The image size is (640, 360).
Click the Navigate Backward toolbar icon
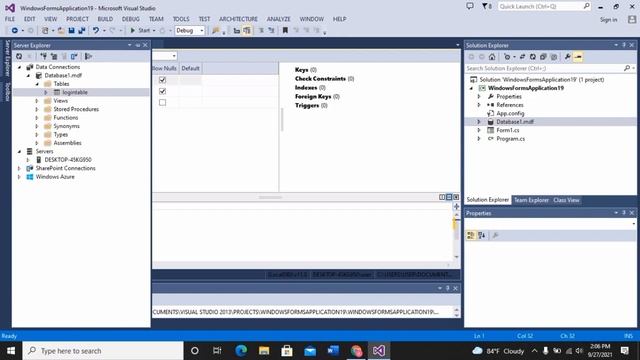(14, 31)
